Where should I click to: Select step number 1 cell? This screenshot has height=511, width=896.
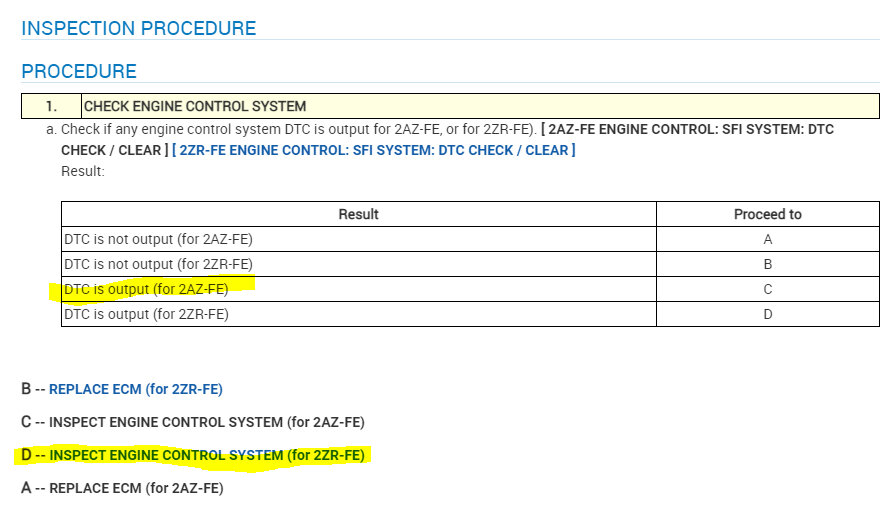(x=51, y=106)
